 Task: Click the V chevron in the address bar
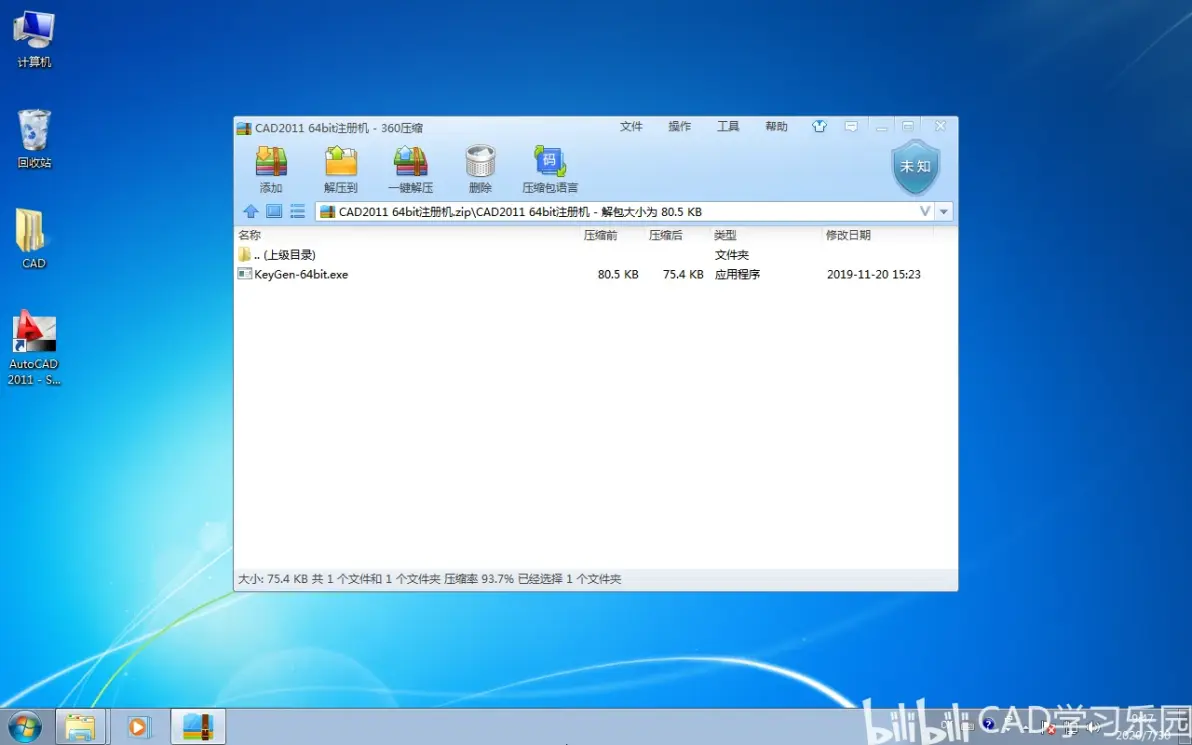pos(924,211)
